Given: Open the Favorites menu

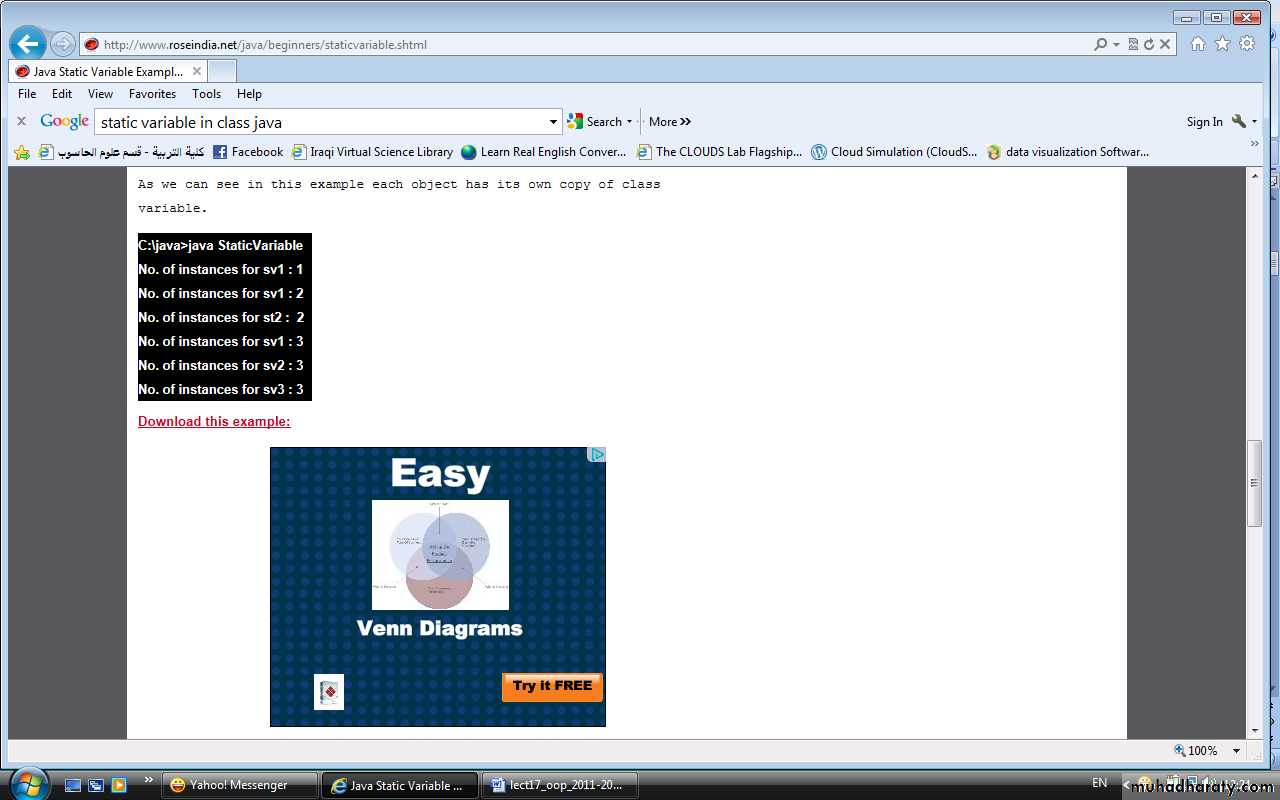Looking at the screenshot, I should point(152,94).
